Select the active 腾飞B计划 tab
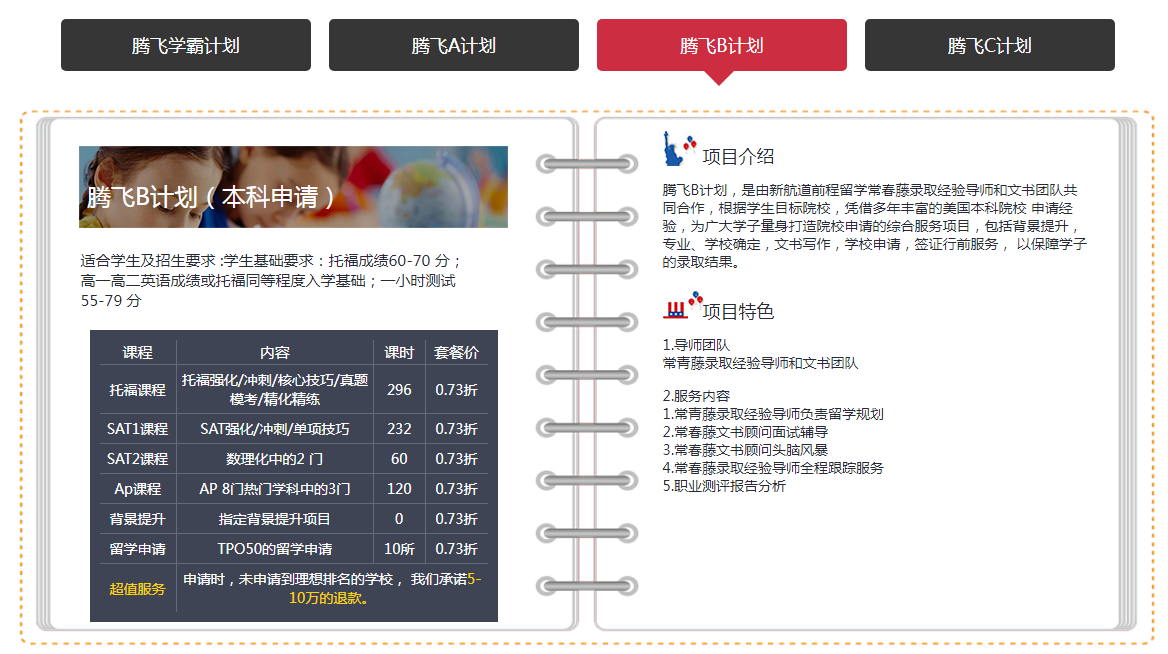The height and width of the screenshot is (654, 1168). [721, 45]
